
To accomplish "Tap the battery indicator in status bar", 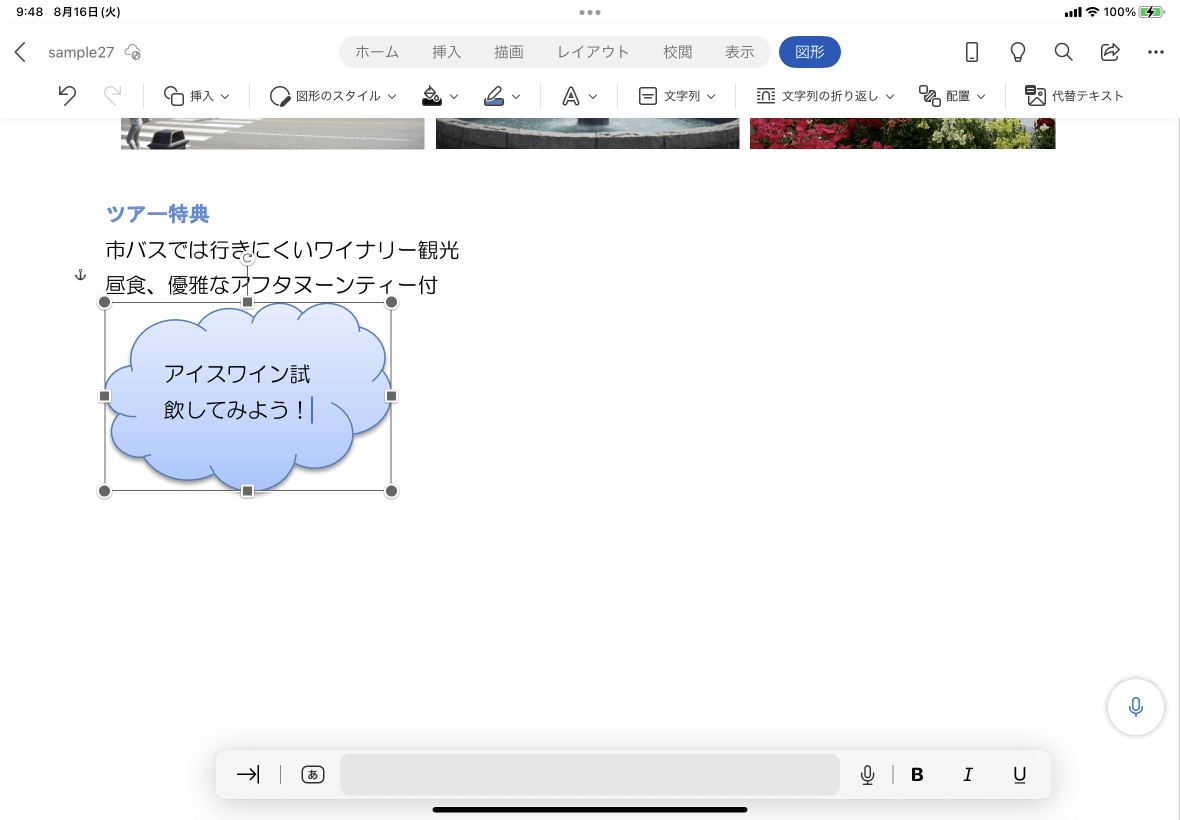I will 1151,12.
